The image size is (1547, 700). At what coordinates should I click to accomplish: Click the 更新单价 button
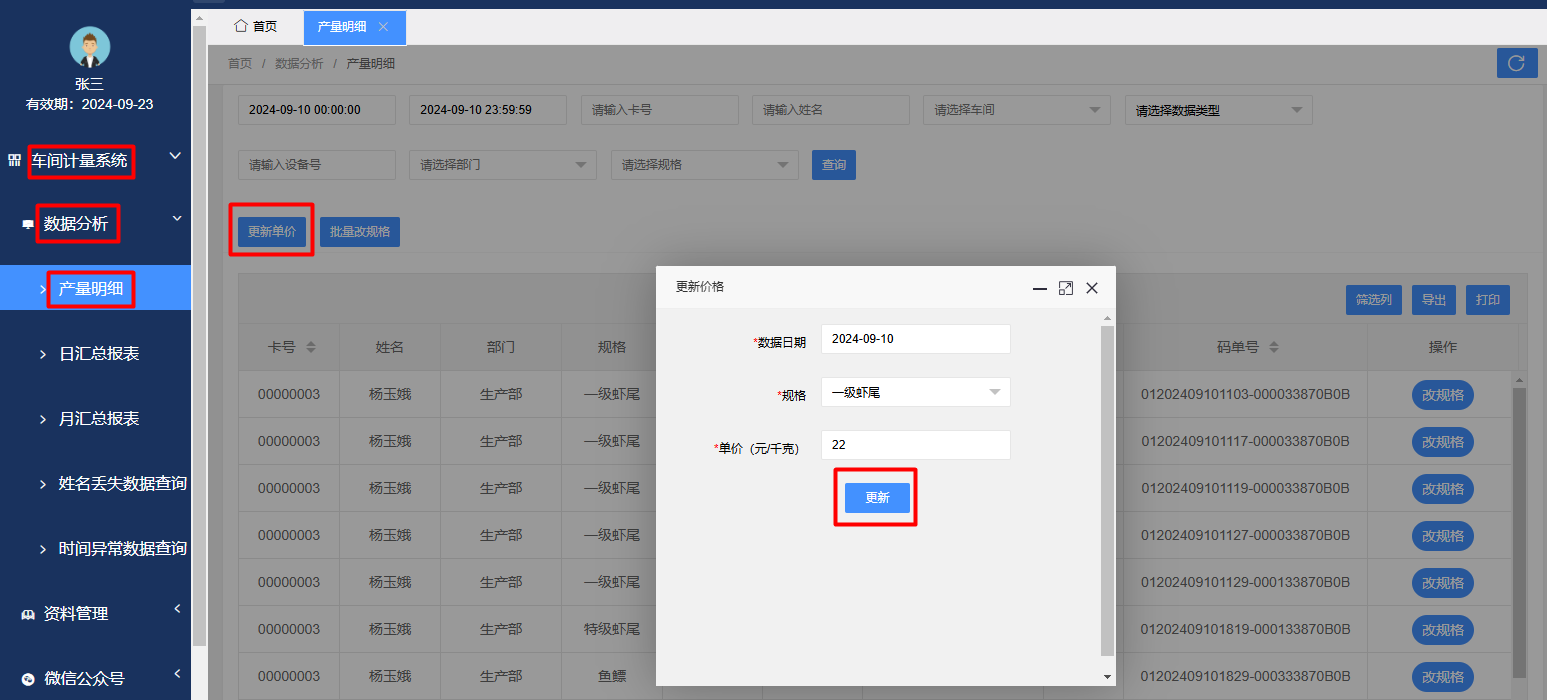272,231
